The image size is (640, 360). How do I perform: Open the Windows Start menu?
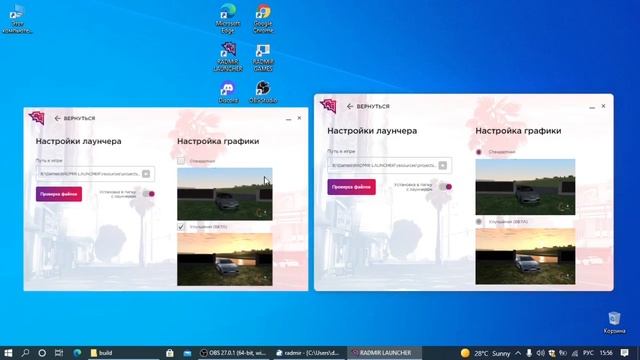tap(8, 353)
